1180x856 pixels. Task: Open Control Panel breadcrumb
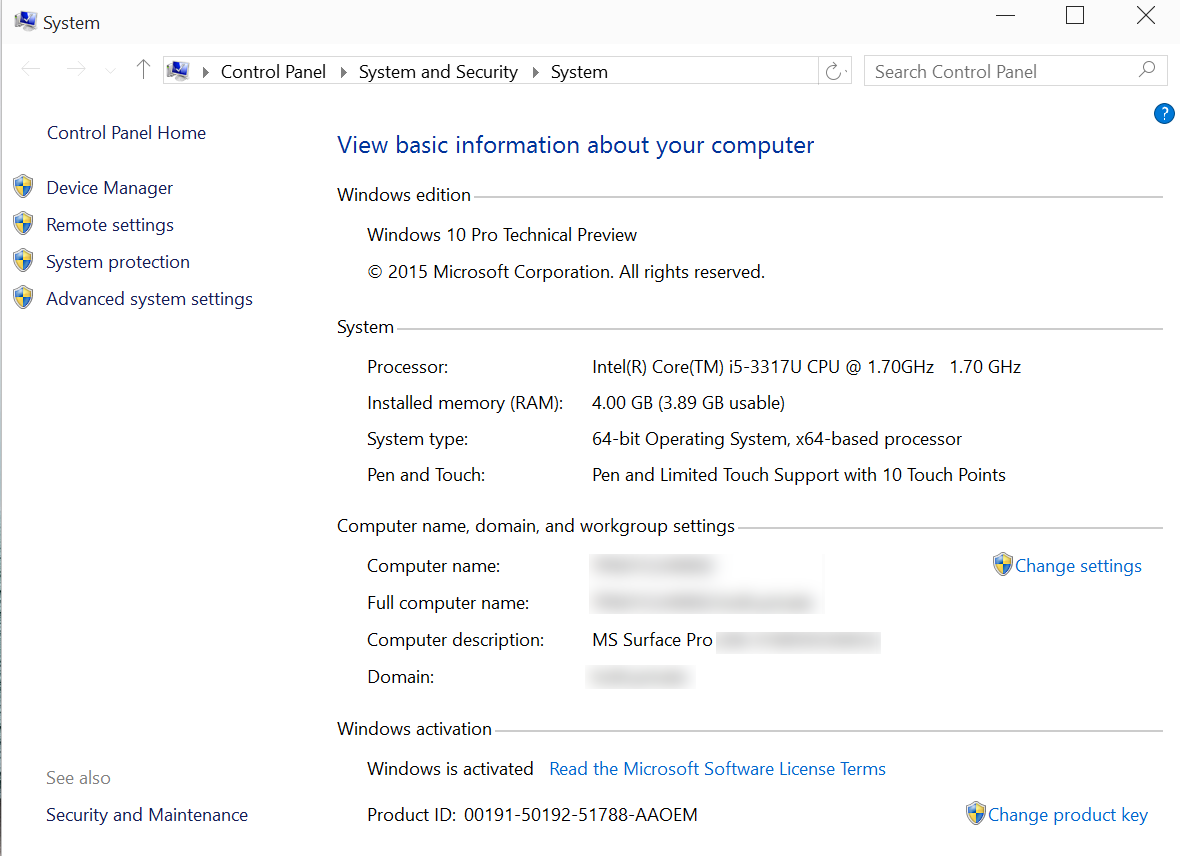pos(273,72)
